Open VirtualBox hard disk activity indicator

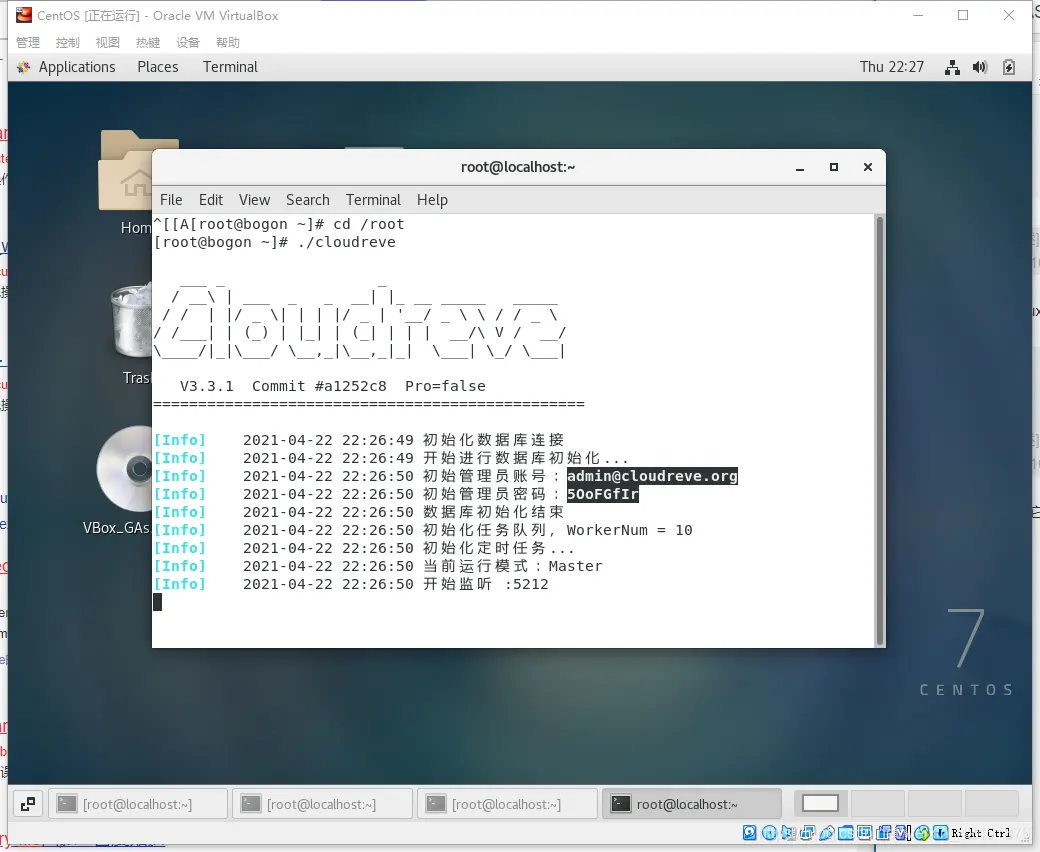click(749, 833)
